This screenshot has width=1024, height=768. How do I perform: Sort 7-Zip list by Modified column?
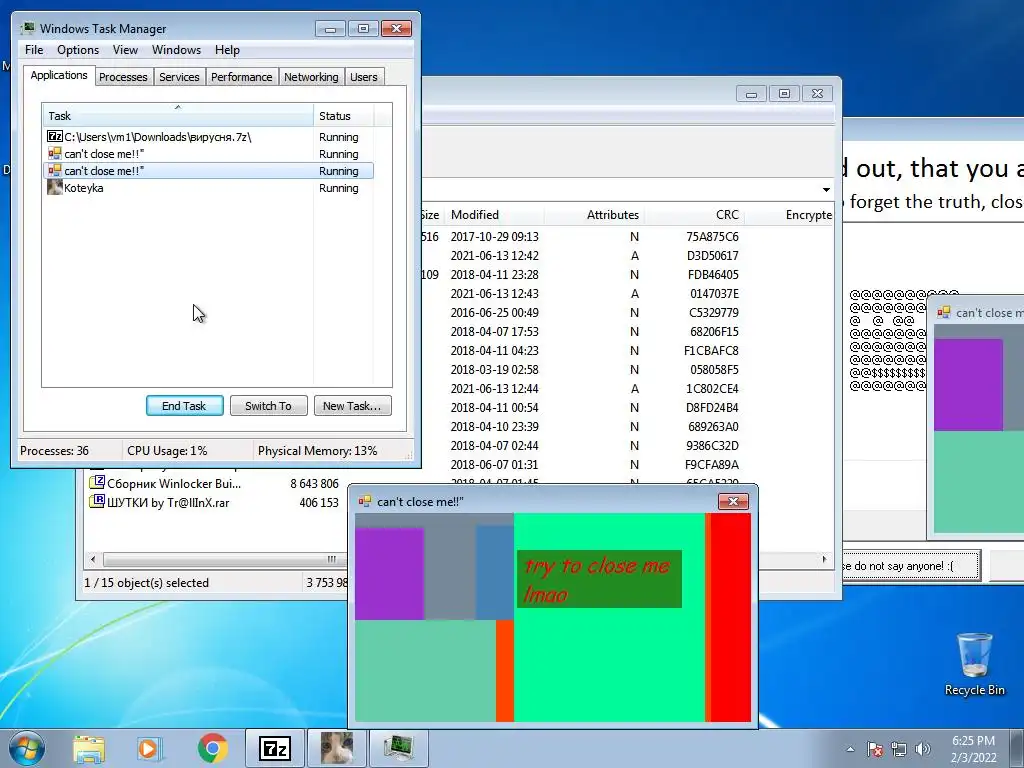tap(494, 215)
